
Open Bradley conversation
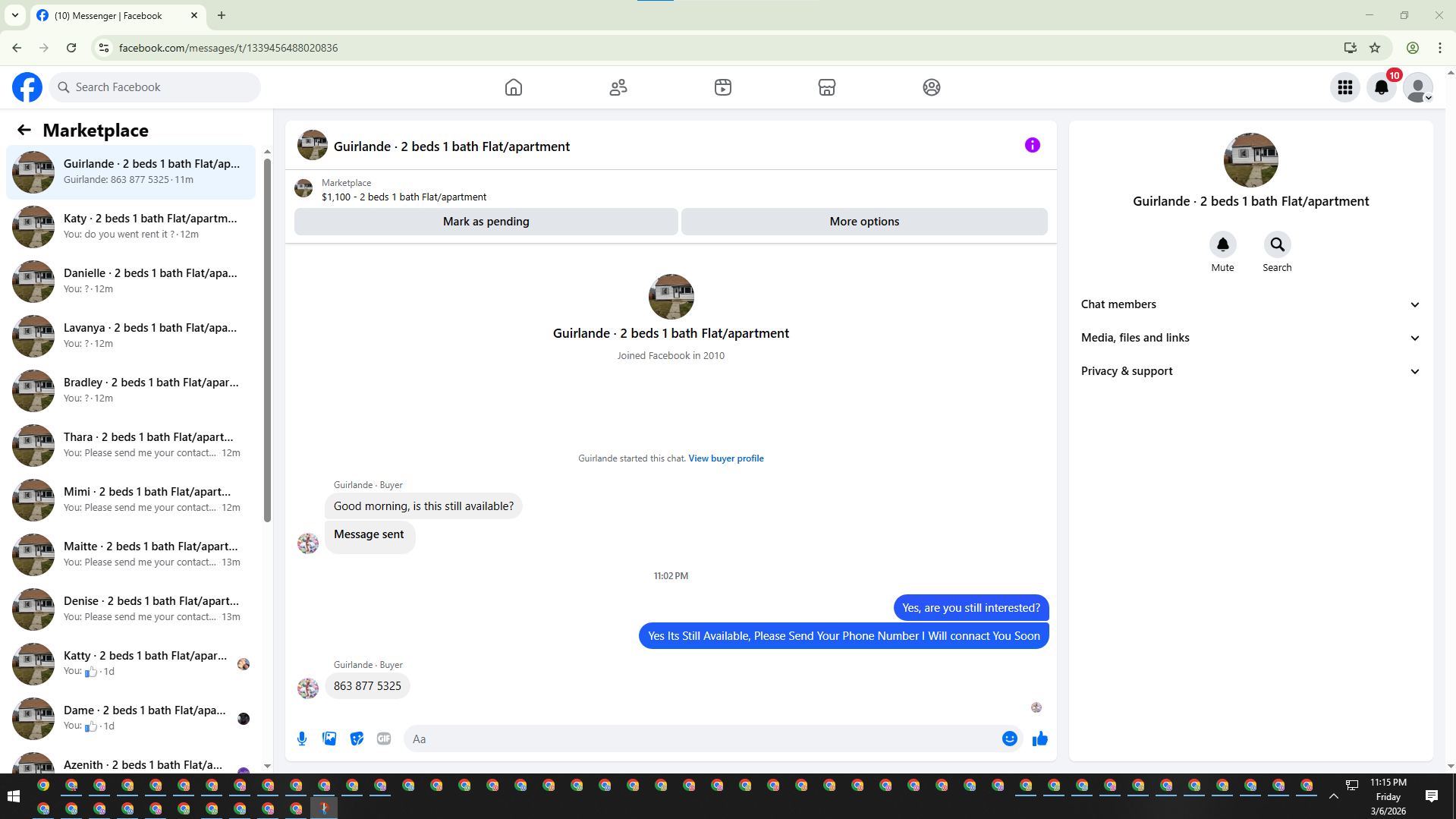tap(131, 390)
